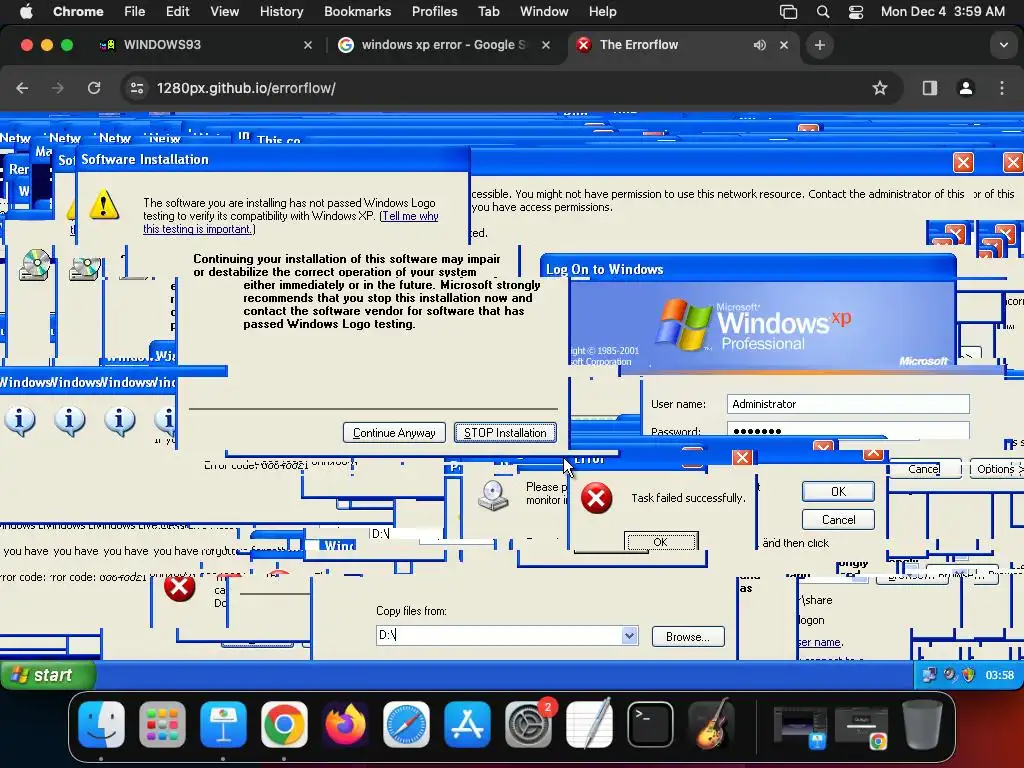Open Terminal from the Dock

click(650, 724)
